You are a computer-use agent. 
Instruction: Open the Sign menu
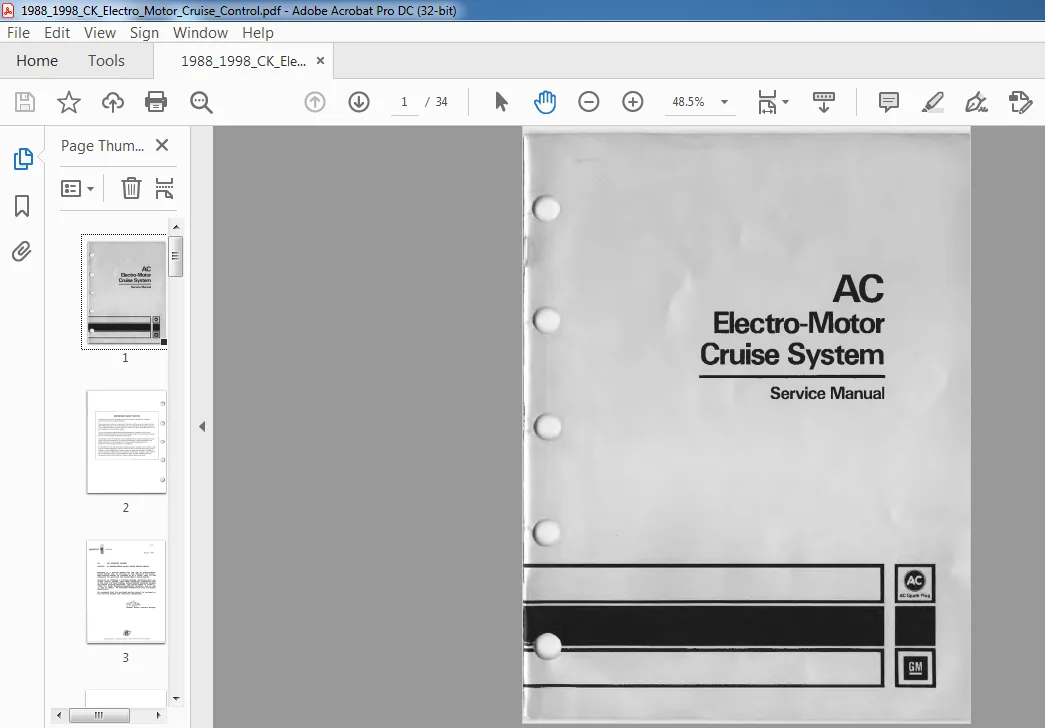pyautogui.click(x=144, y=33)
